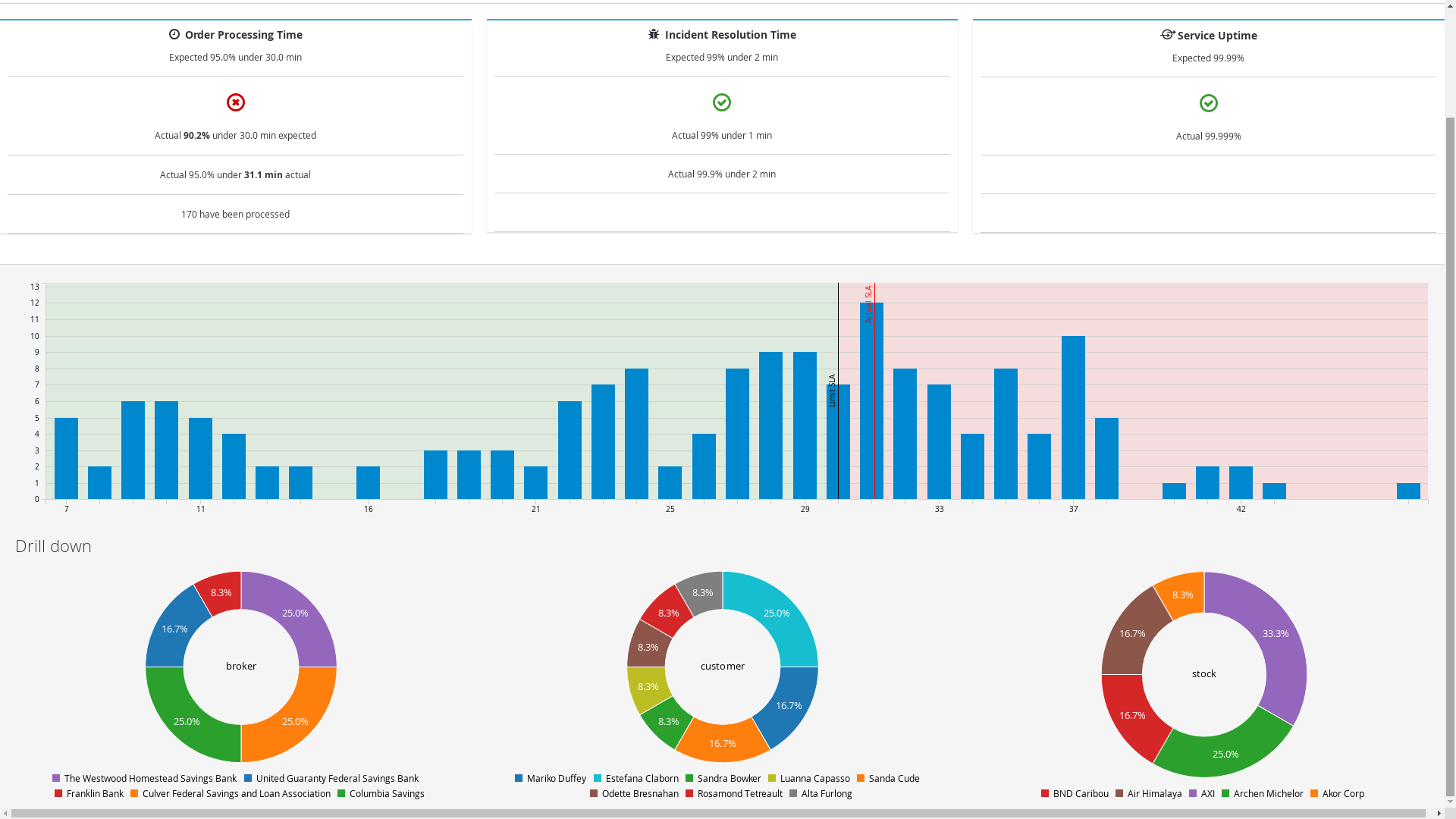Click the Order Processing Time title

(243, 35)
